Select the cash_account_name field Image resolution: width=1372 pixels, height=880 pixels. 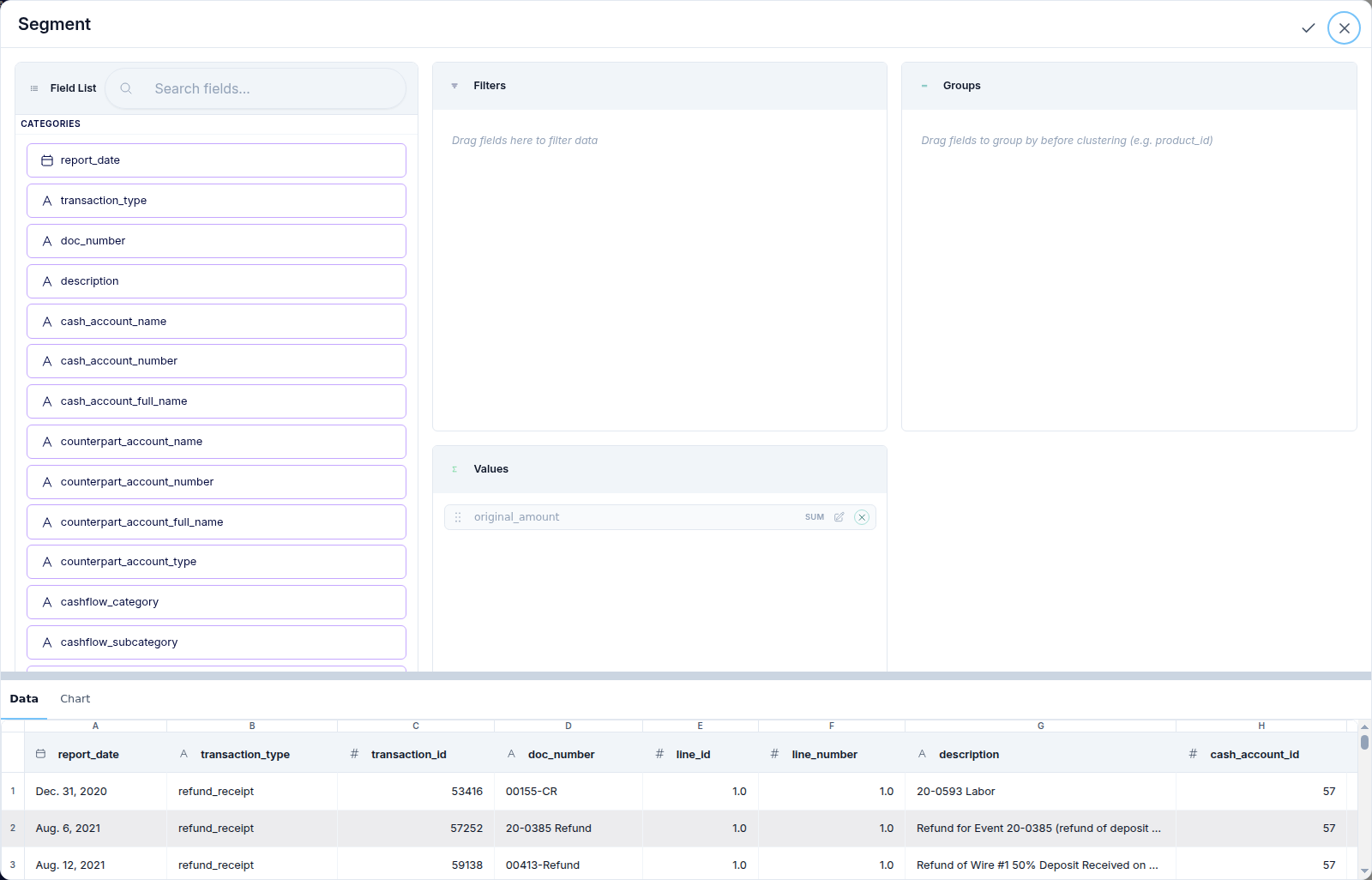[x=216, y=322]
